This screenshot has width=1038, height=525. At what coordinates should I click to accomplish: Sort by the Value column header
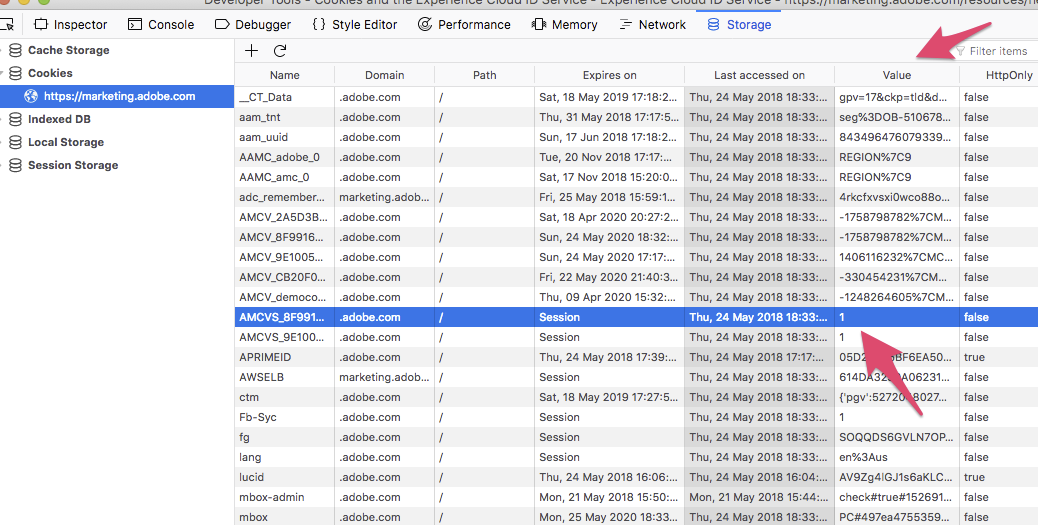897,75
